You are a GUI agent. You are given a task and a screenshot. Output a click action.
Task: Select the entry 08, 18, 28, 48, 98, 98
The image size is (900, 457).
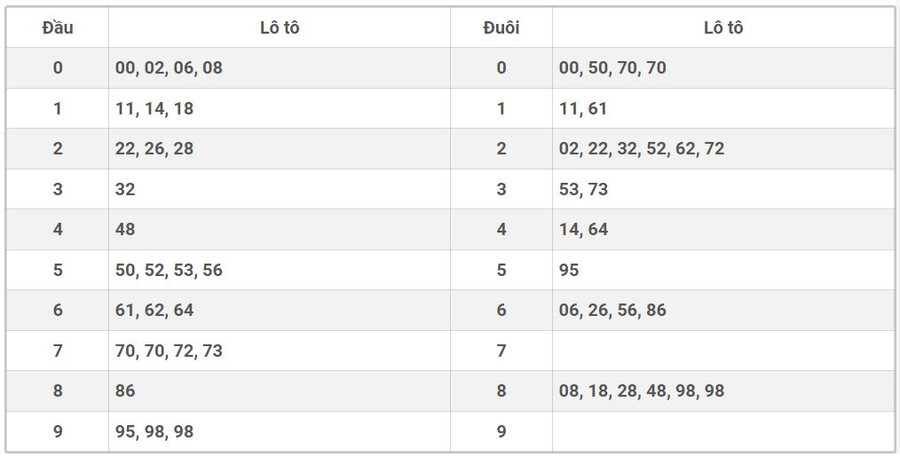(642, 391)
